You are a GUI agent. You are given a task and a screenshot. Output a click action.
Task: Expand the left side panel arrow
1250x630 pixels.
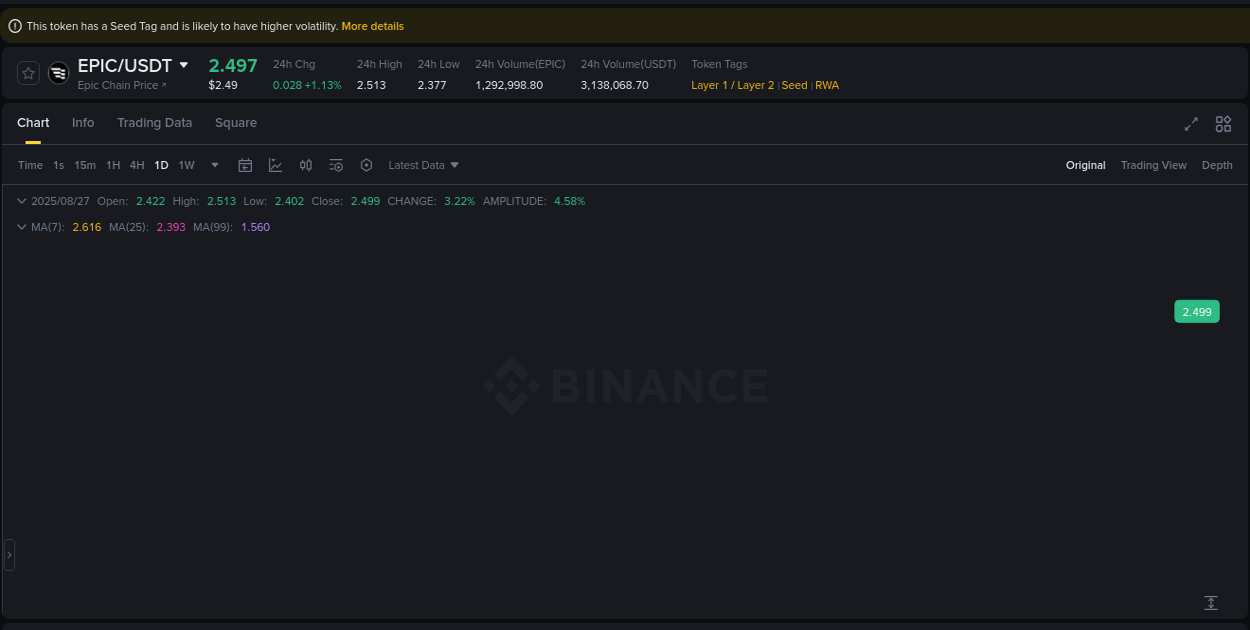pos(8,554)
